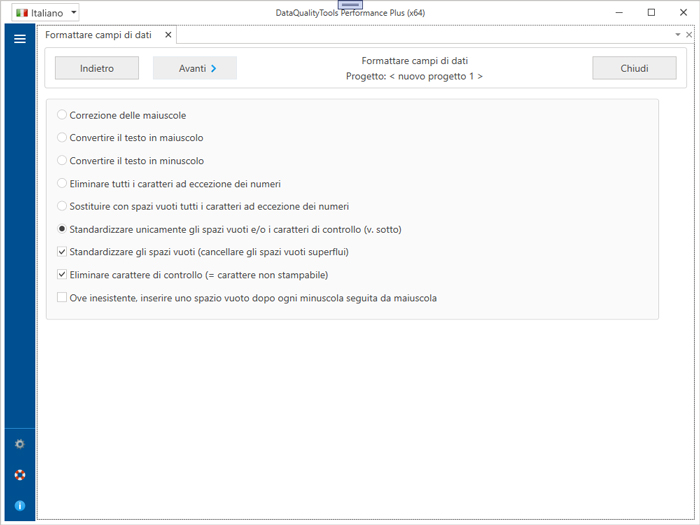Screen dimensions: 700x525
Task: Click the Italian flag icon
Action: click(22, 13)
